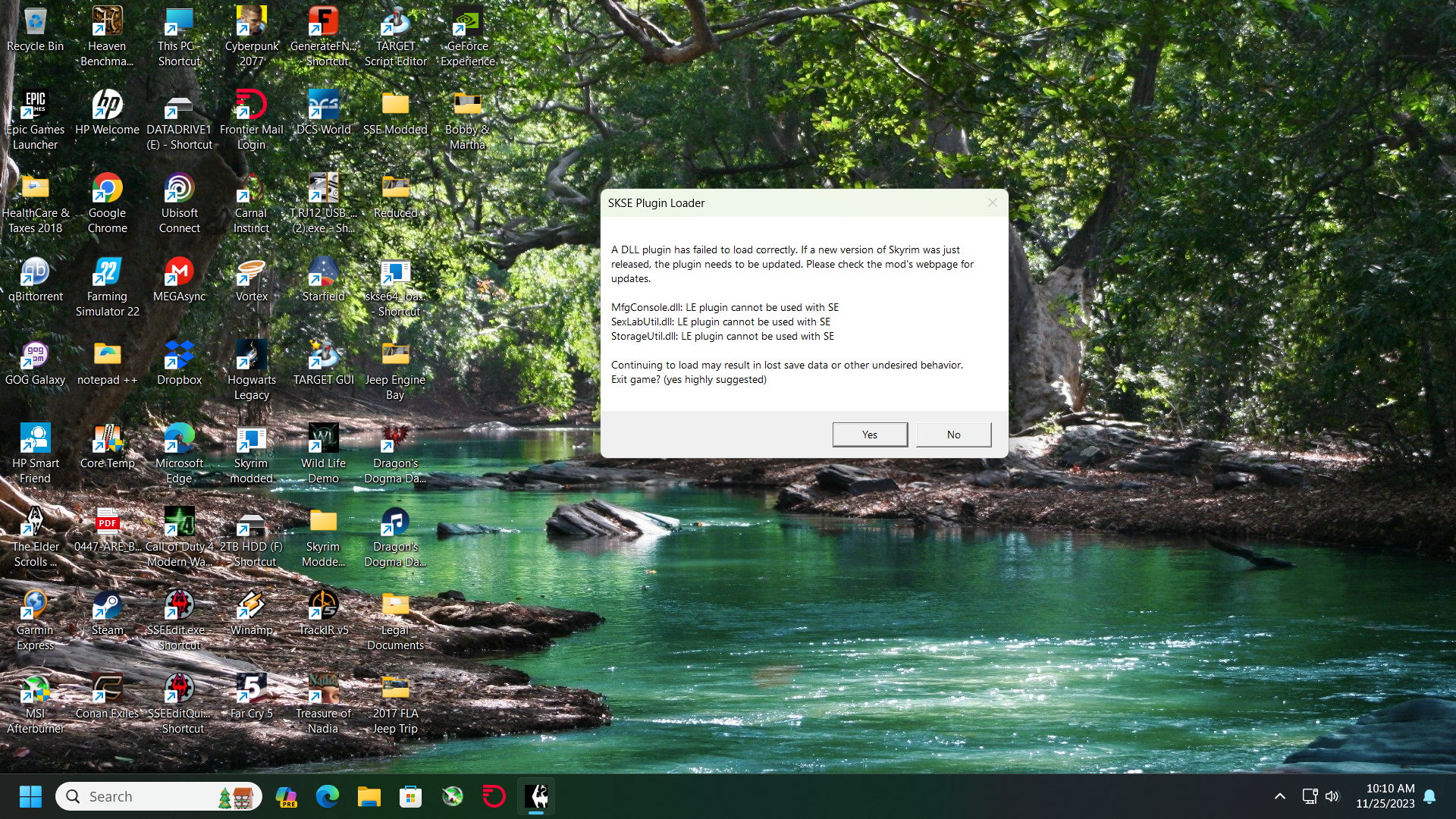Screen dimensions: 1456x819
Task: Click the taskbar Search box
Action: pos(158,796)
